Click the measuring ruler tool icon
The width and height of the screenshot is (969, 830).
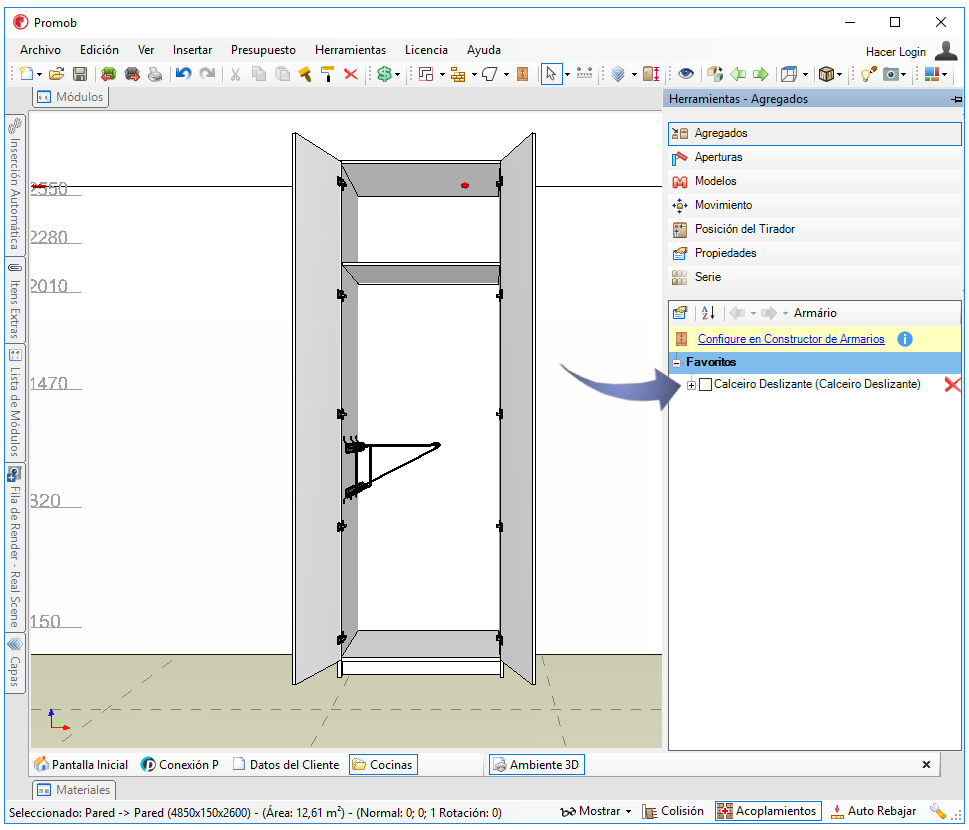click(x=584, y=74)
